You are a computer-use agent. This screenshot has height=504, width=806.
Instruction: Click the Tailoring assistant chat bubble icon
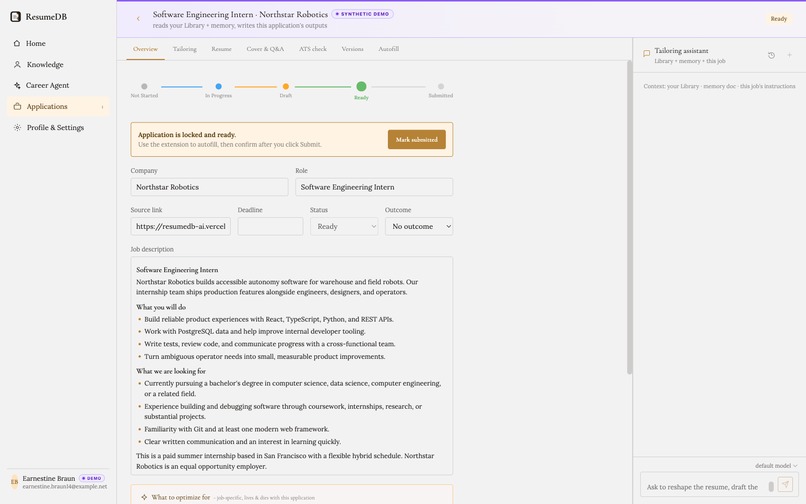click(x=647, y=53)
